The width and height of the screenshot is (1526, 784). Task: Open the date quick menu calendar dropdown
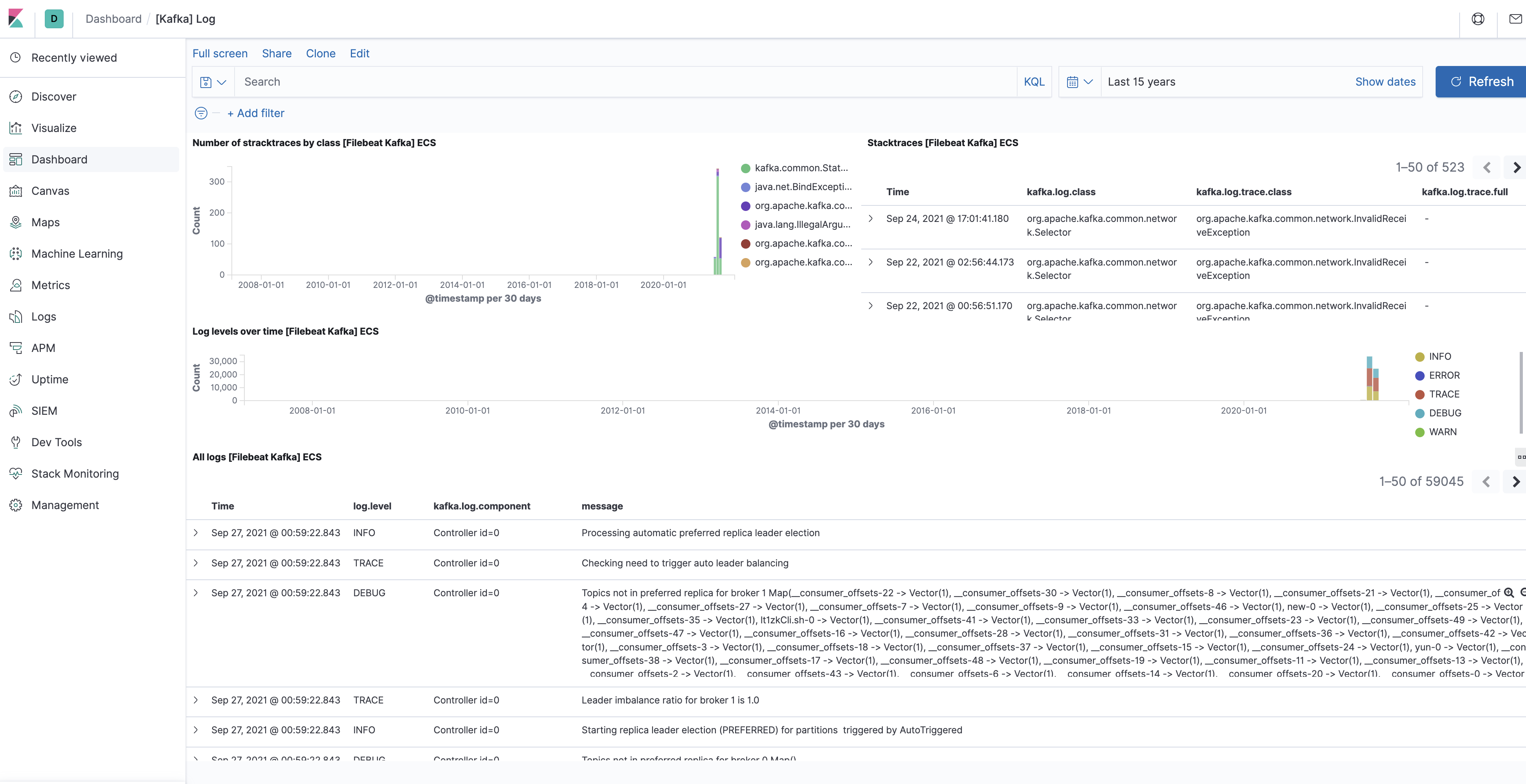(x=1079, y=82)
